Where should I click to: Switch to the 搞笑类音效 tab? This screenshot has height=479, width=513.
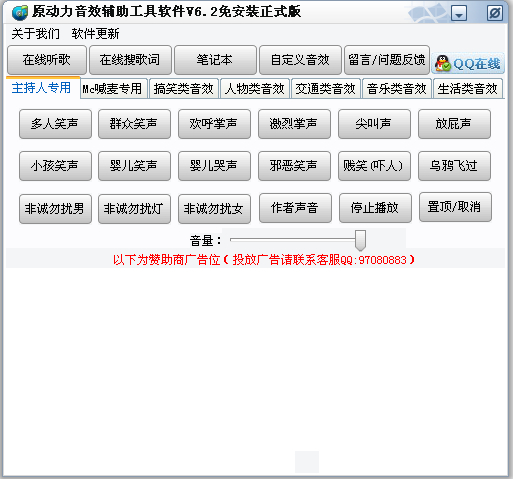(x=184, y=89)
